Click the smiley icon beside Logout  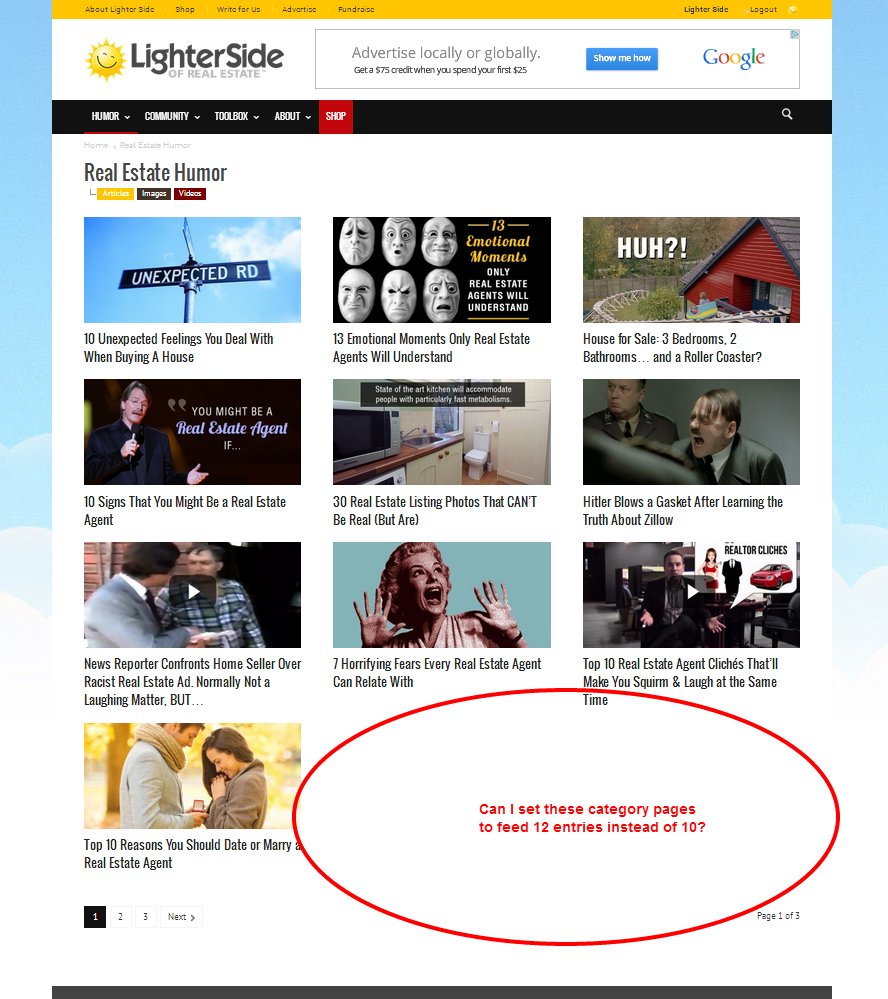(x=792, y=10)
